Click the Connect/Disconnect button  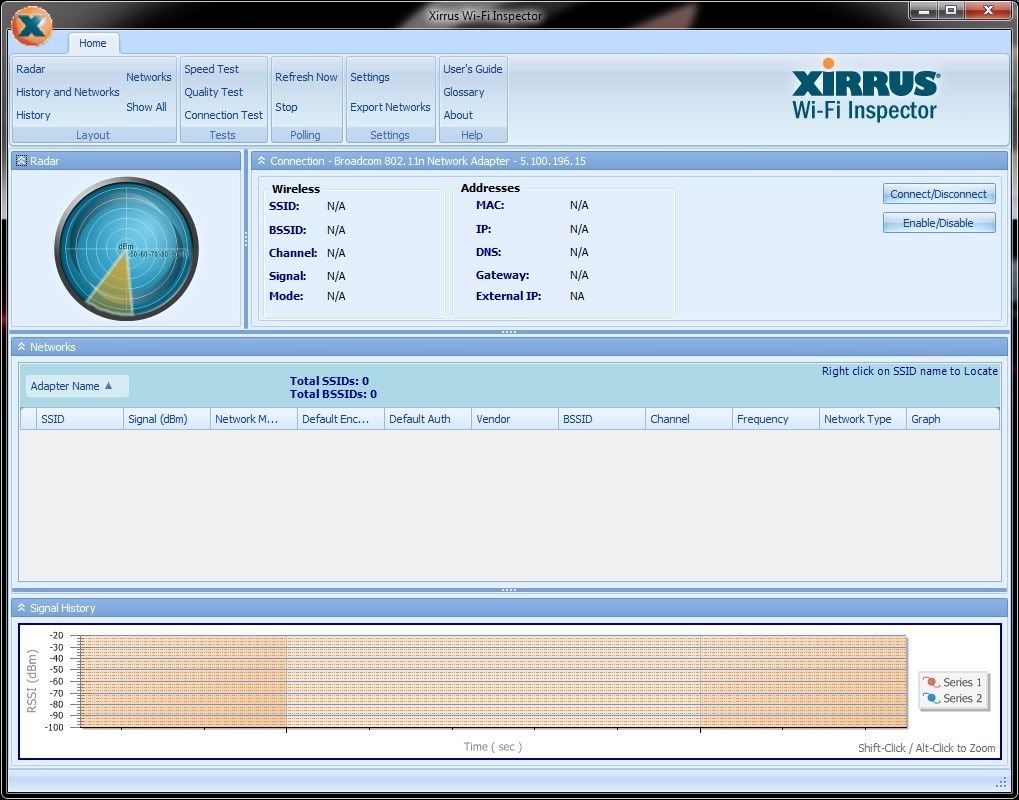coord(938,194)
